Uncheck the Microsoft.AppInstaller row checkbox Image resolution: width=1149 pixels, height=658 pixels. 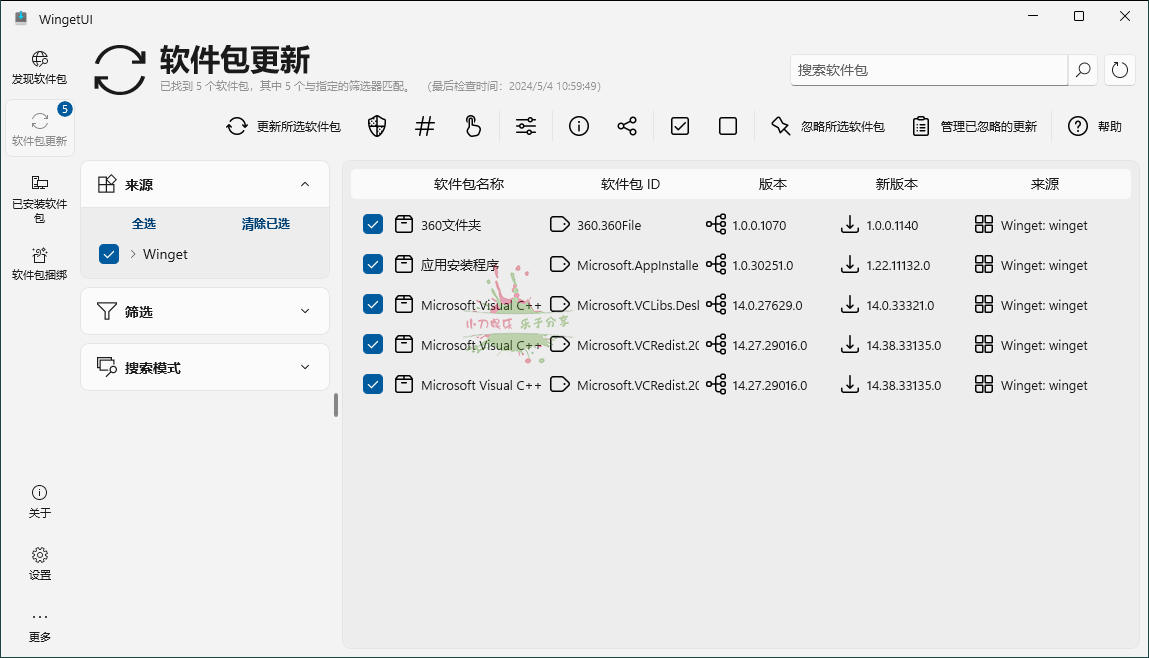[373, 264]
